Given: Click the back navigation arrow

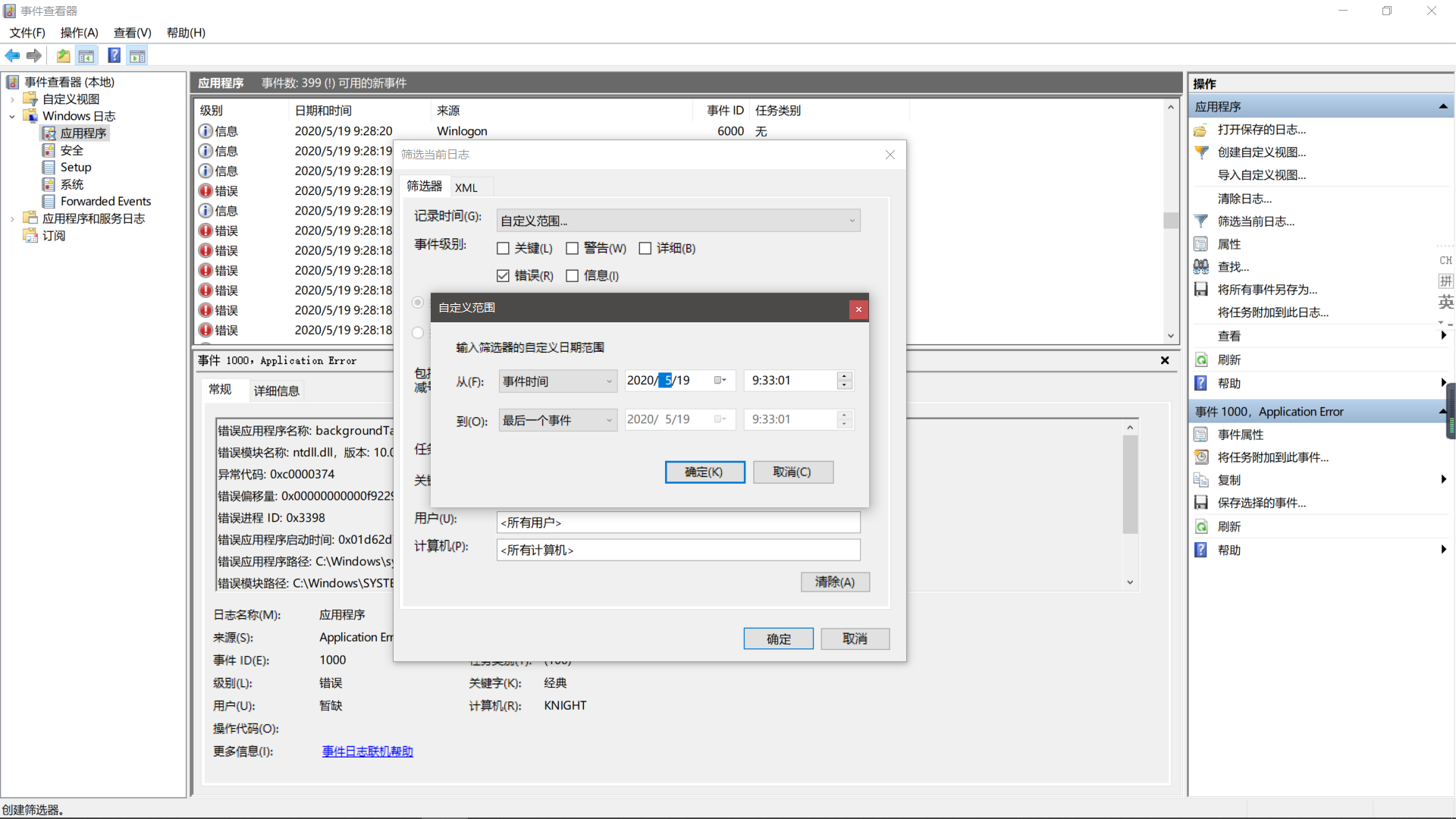Looking at the screenshot, I should (12, 55).
